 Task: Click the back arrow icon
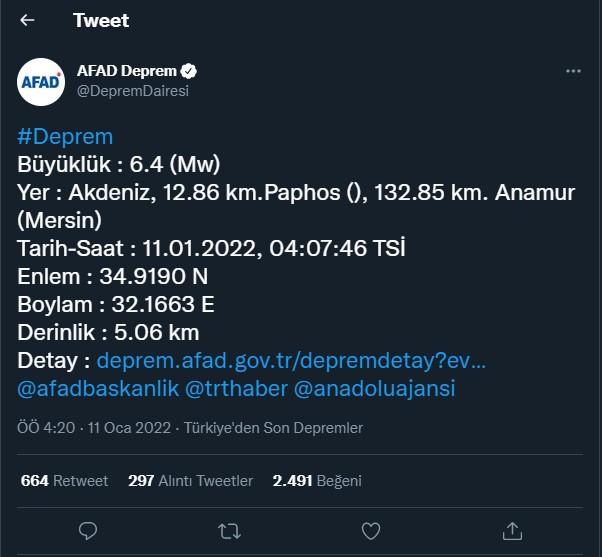point(27,20)
